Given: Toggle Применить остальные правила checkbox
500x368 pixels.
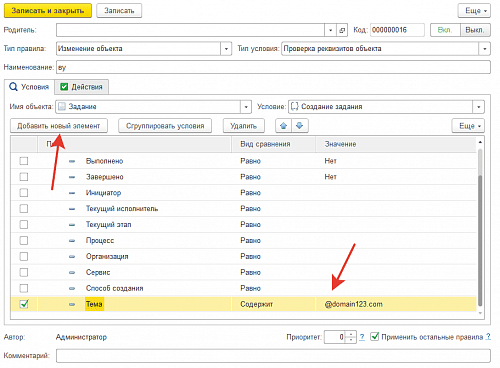Looking at the screenshot, I should point(375,337).
